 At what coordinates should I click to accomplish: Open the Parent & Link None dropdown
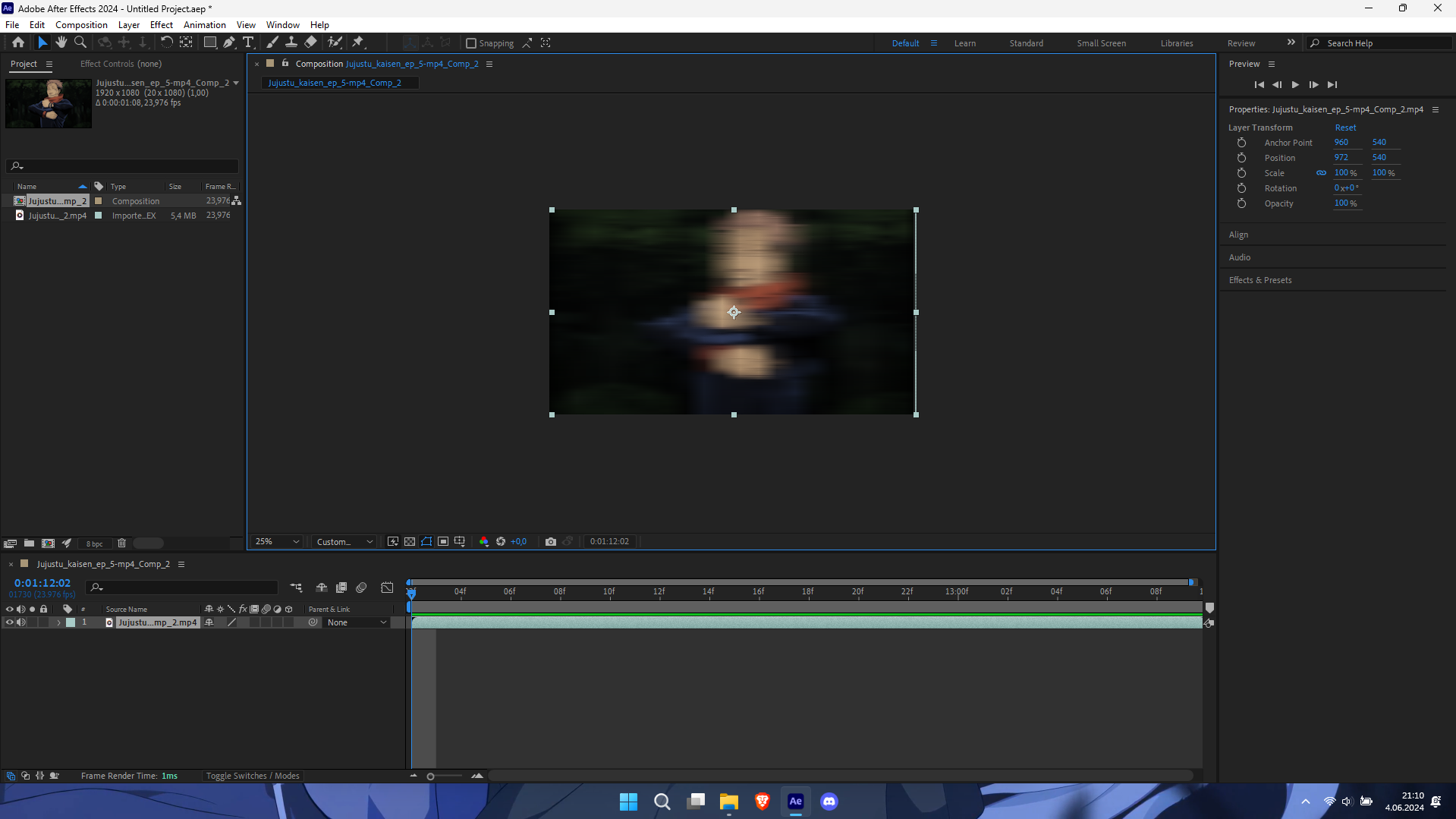click(x=357, y=622)
